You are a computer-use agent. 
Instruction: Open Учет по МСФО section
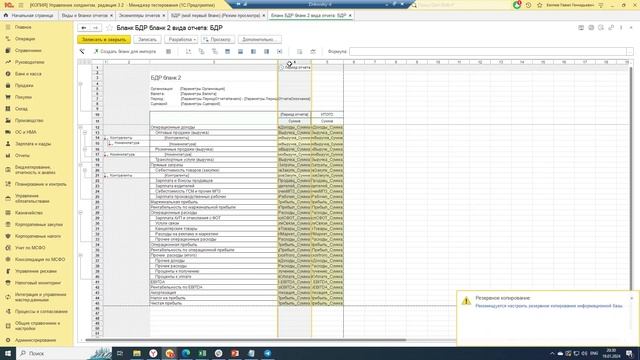pos(30,248)
